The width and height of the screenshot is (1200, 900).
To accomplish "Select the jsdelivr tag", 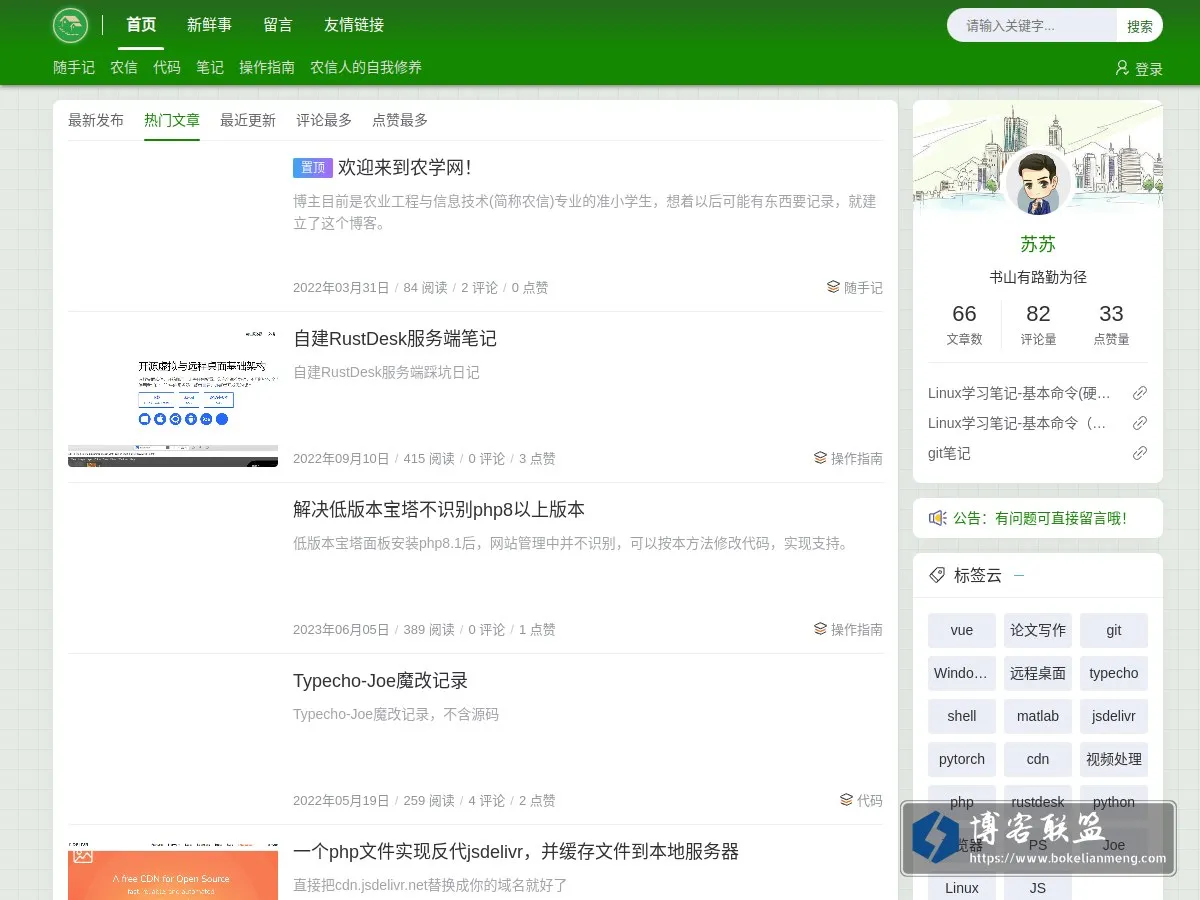I will pos(1114,716).
